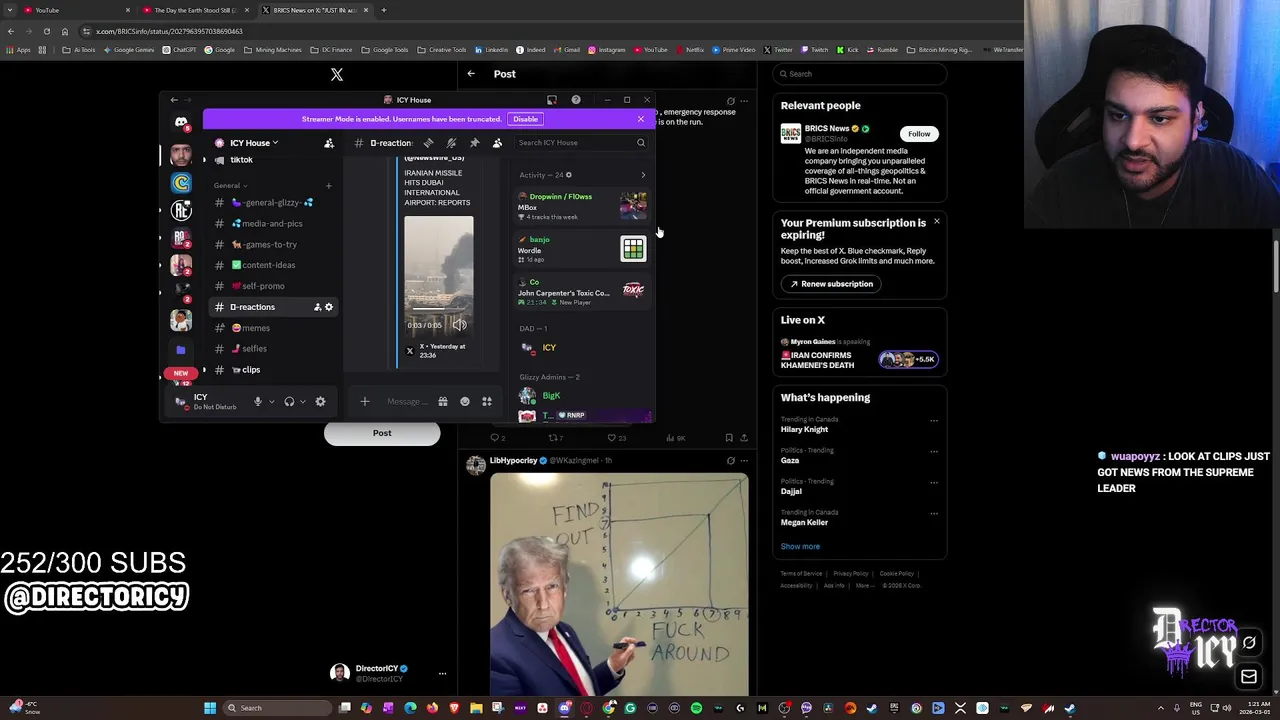Image resolution: width=1280 pixels, height=720 pixels.
Task: Dismiss Premium subscription expiring card
Action: click(x=937, y=221)
